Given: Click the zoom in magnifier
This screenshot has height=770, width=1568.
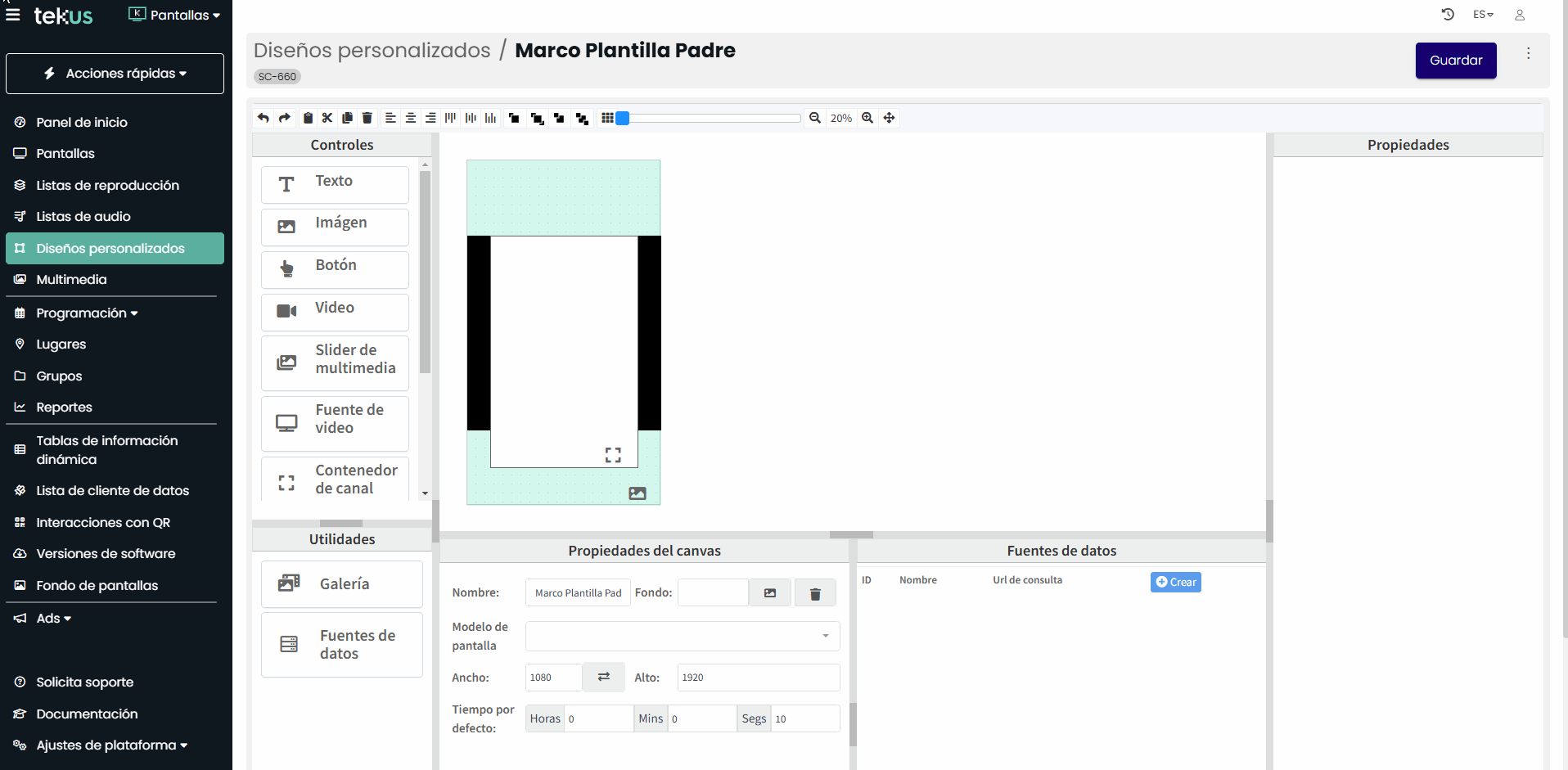Looking at the screenshot, I should coord(867,118).
